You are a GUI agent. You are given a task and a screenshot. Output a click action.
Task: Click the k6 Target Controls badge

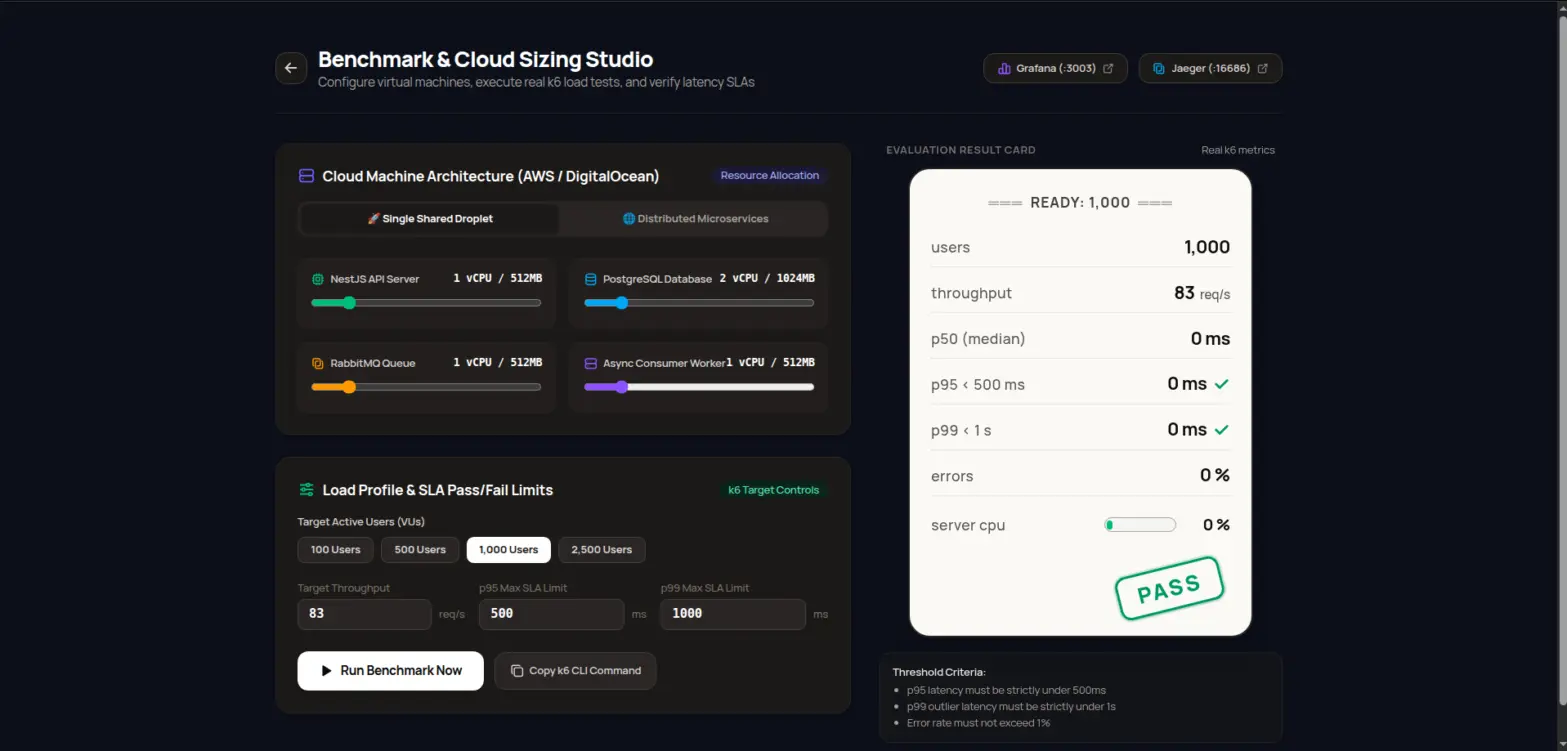[773, 490]
